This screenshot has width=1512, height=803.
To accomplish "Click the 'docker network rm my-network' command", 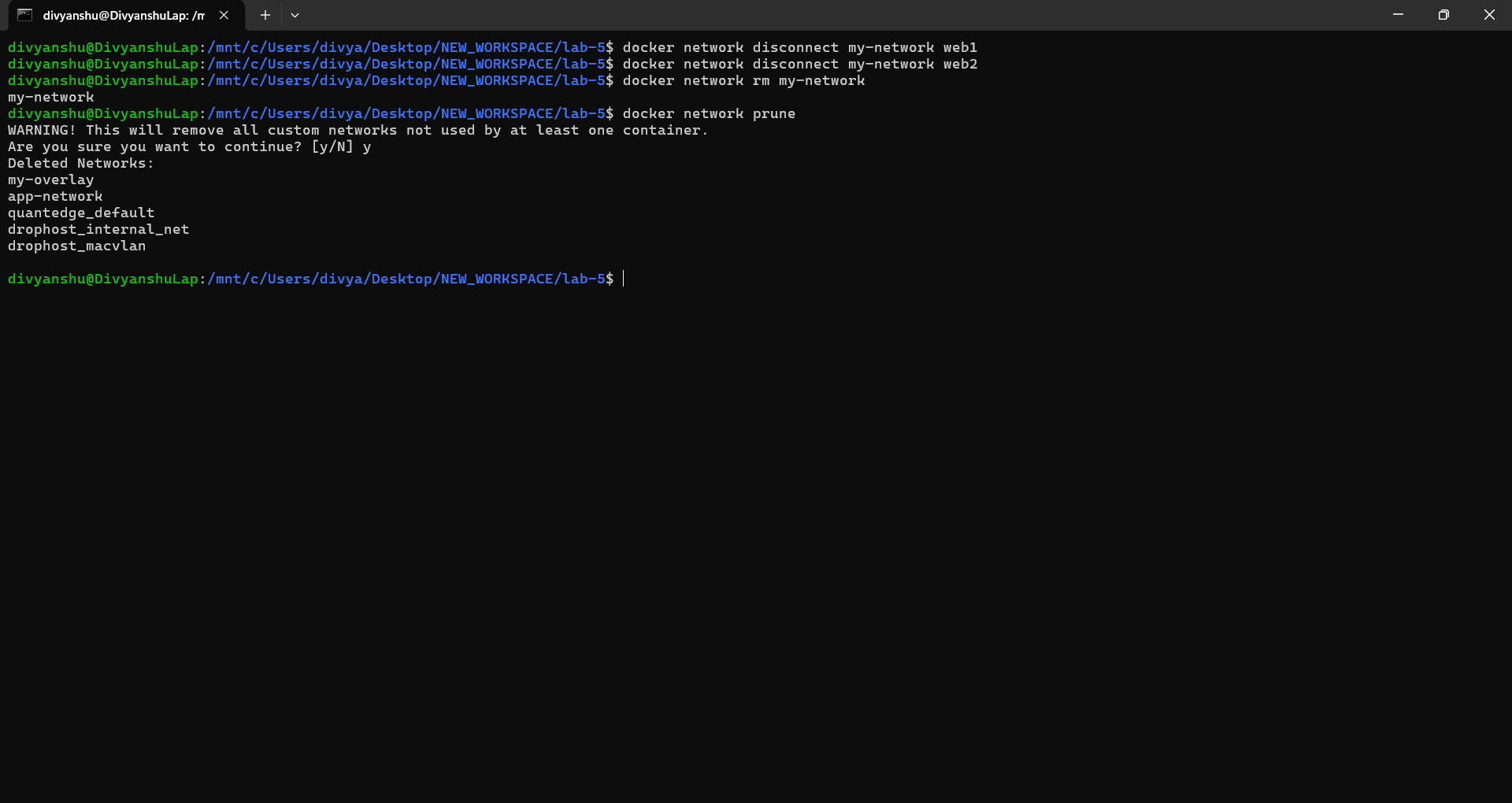I will click(743, 81).
